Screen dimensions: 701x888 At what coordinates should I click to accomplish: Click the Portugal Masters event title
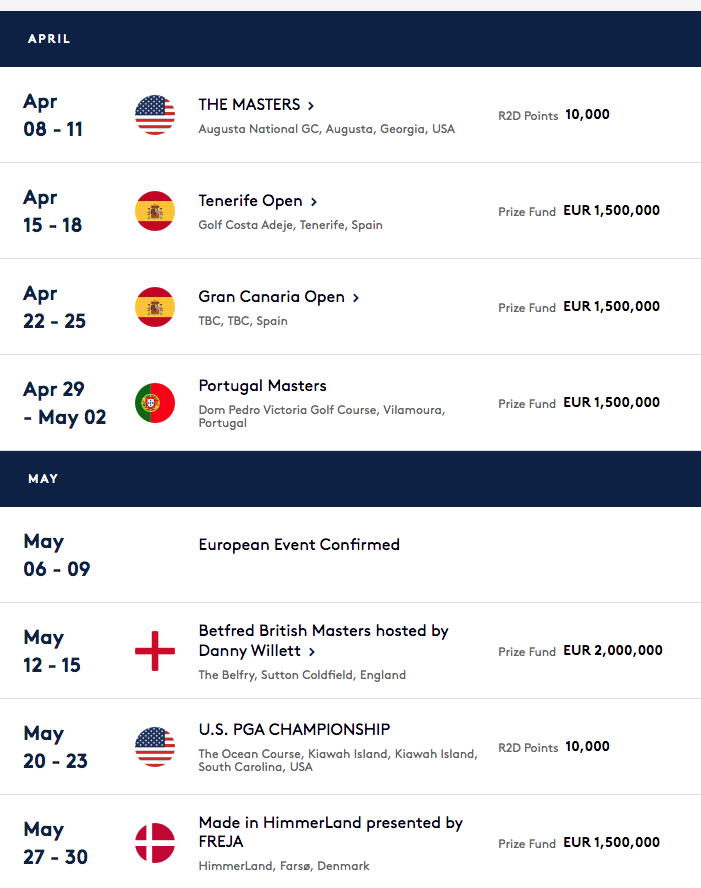(262, 386)
